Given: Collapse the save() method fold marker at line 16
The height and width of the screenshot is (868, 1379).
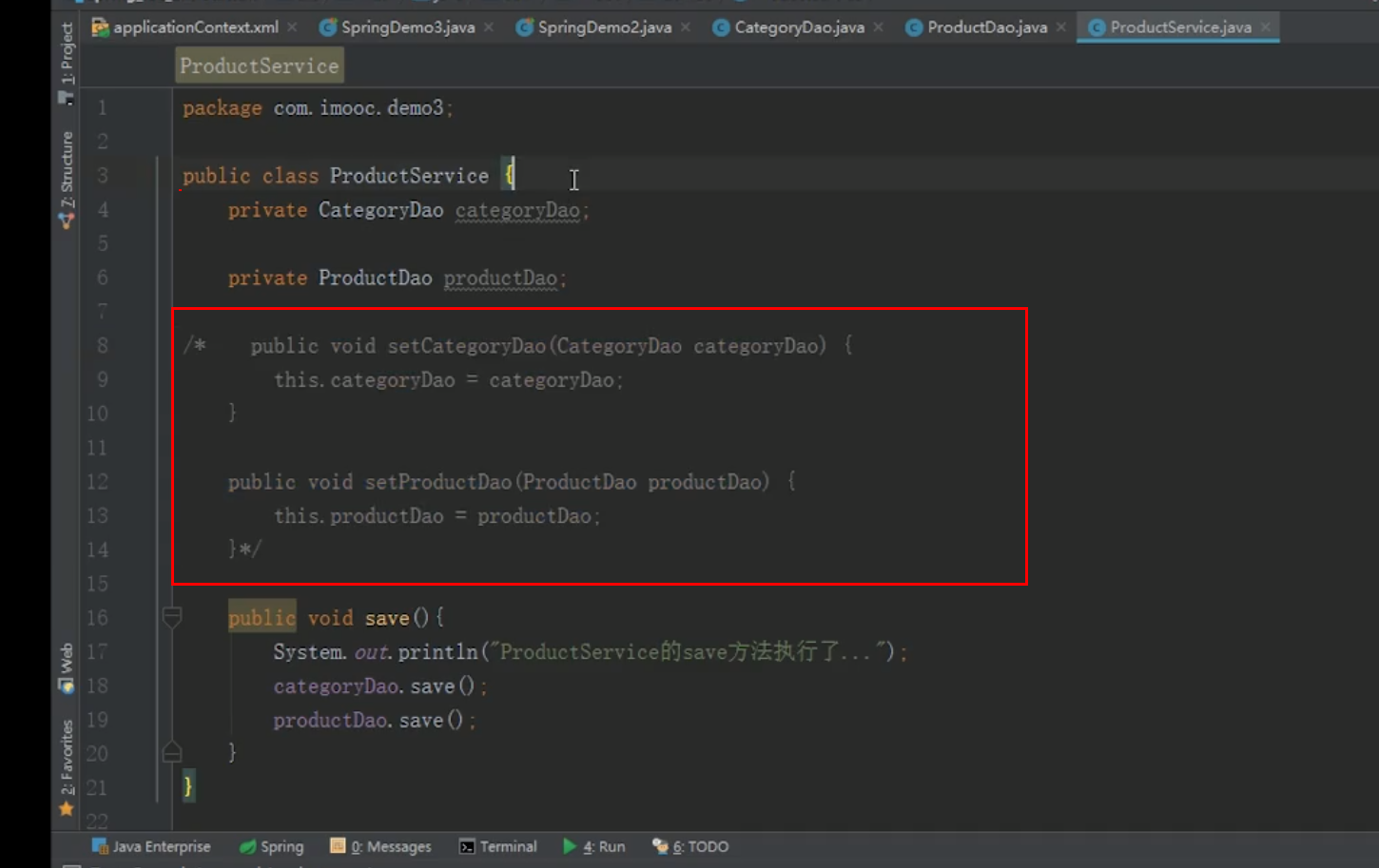Looking at the screenshot, I should (172, 618).
